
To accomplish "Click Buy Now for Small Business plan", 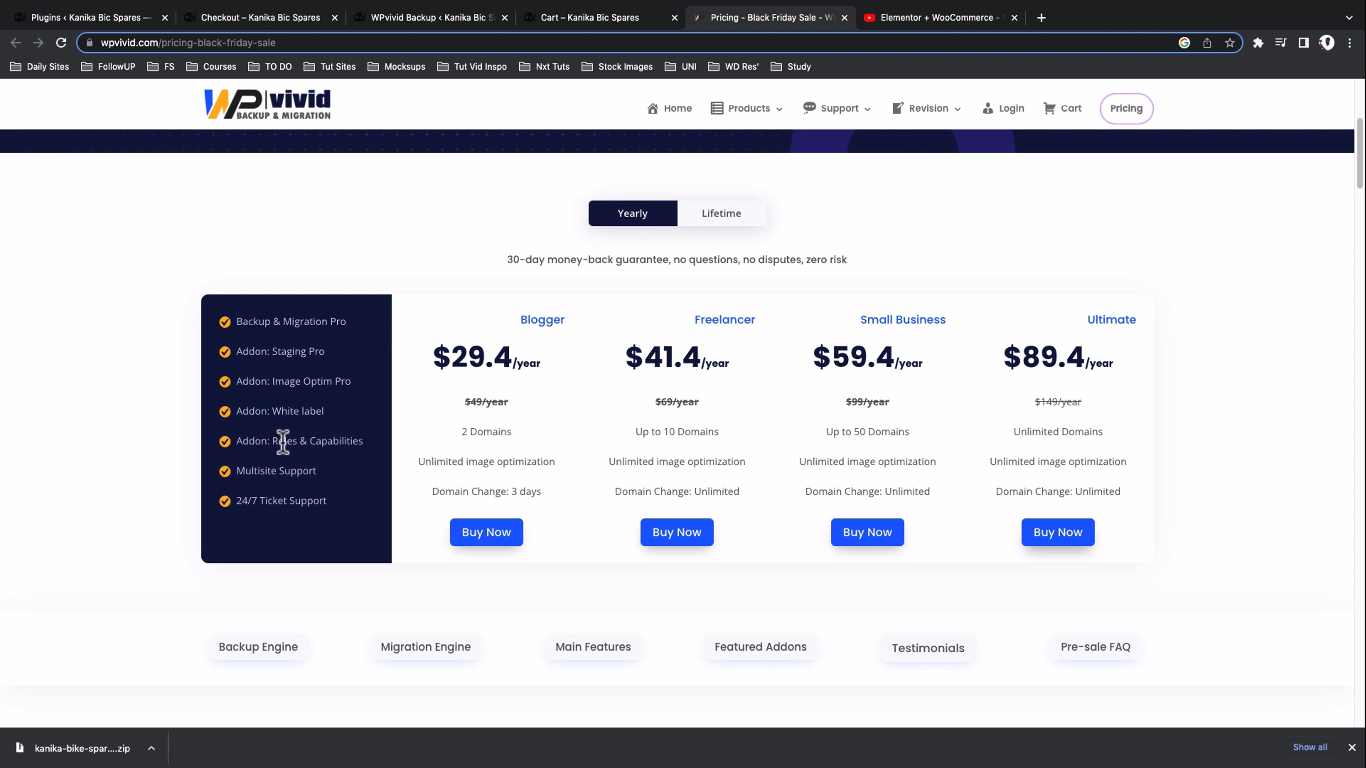I will point(867,532).
